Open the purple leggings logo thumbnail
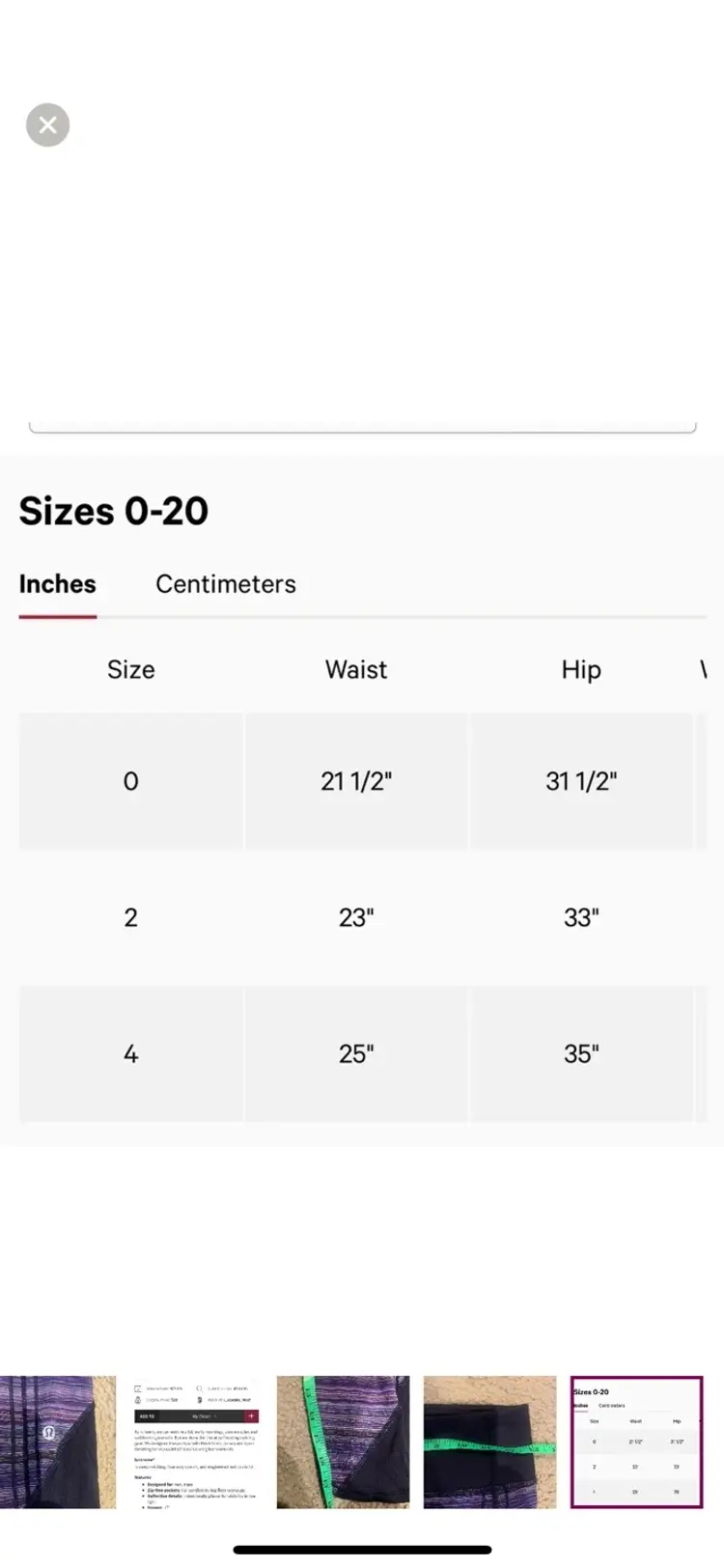Screen dimensions: 724x1568 pyautogui.click(x=56, y=1442)
